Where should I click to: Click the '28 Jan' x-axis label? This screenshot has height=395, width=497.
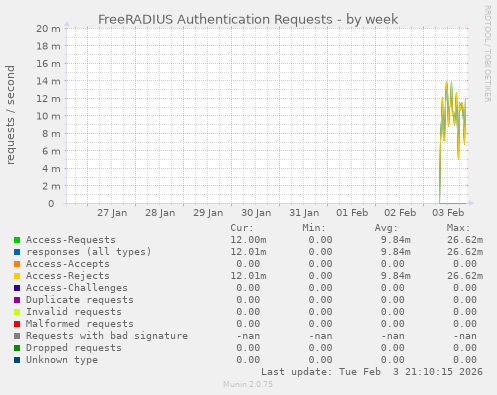tap(160, 213)
